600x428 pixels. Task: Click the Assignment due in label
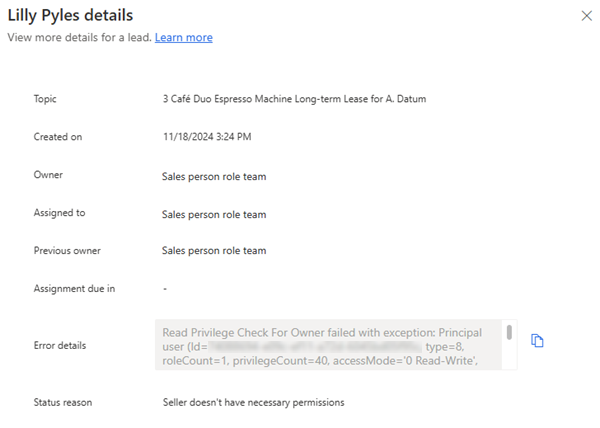74,288
